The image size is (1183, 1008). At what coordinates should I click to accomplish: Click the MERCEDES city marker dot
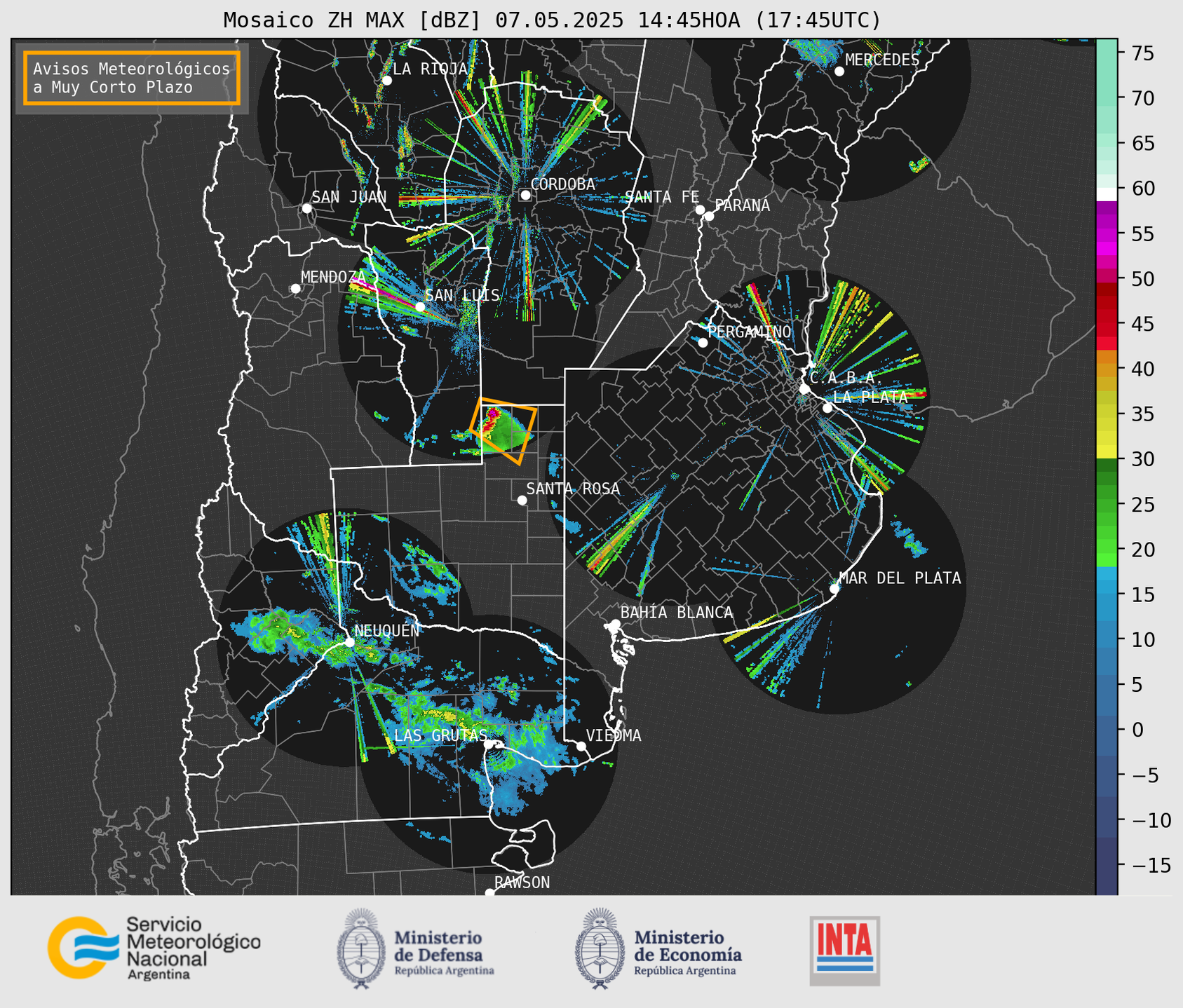[x=839, y=71]
